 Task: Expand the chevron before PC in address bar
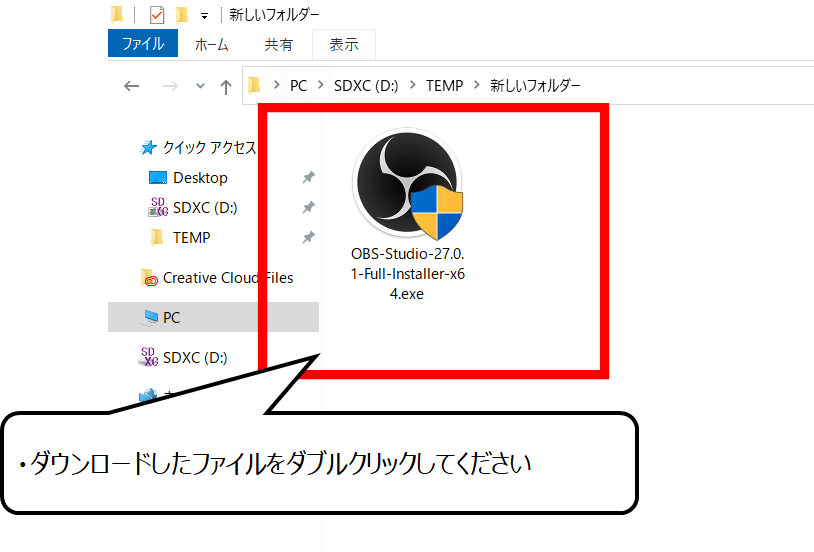point(276,85)
